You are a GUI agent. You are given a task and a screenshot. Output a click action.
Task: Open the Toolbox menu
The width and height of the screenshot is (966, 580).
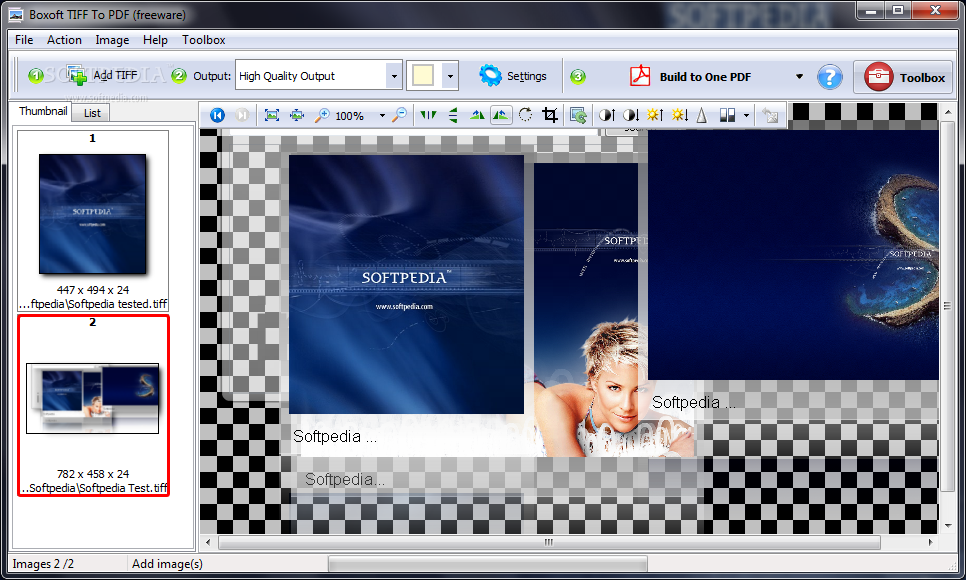coord(203,39)
